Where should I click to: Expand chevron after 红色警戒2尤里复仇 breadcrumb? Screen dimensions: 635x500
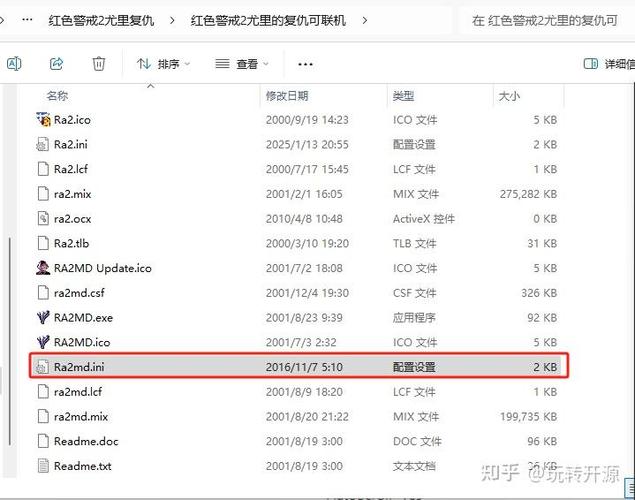click(173, 20)
